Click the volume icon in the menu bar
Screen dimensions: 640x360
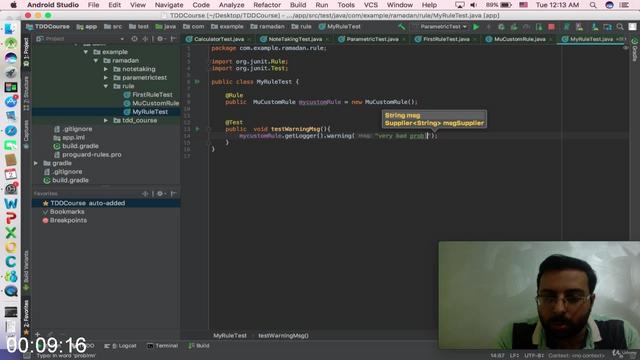(x=473, y=5)
